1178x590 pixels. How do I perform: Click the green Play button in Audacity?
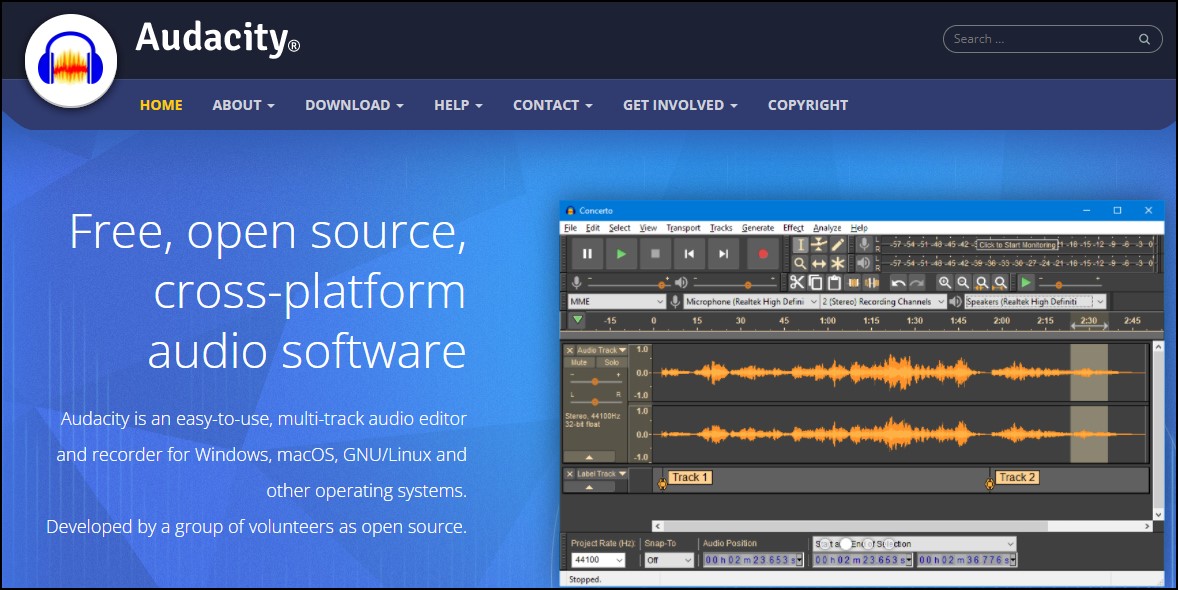point(621,254)
